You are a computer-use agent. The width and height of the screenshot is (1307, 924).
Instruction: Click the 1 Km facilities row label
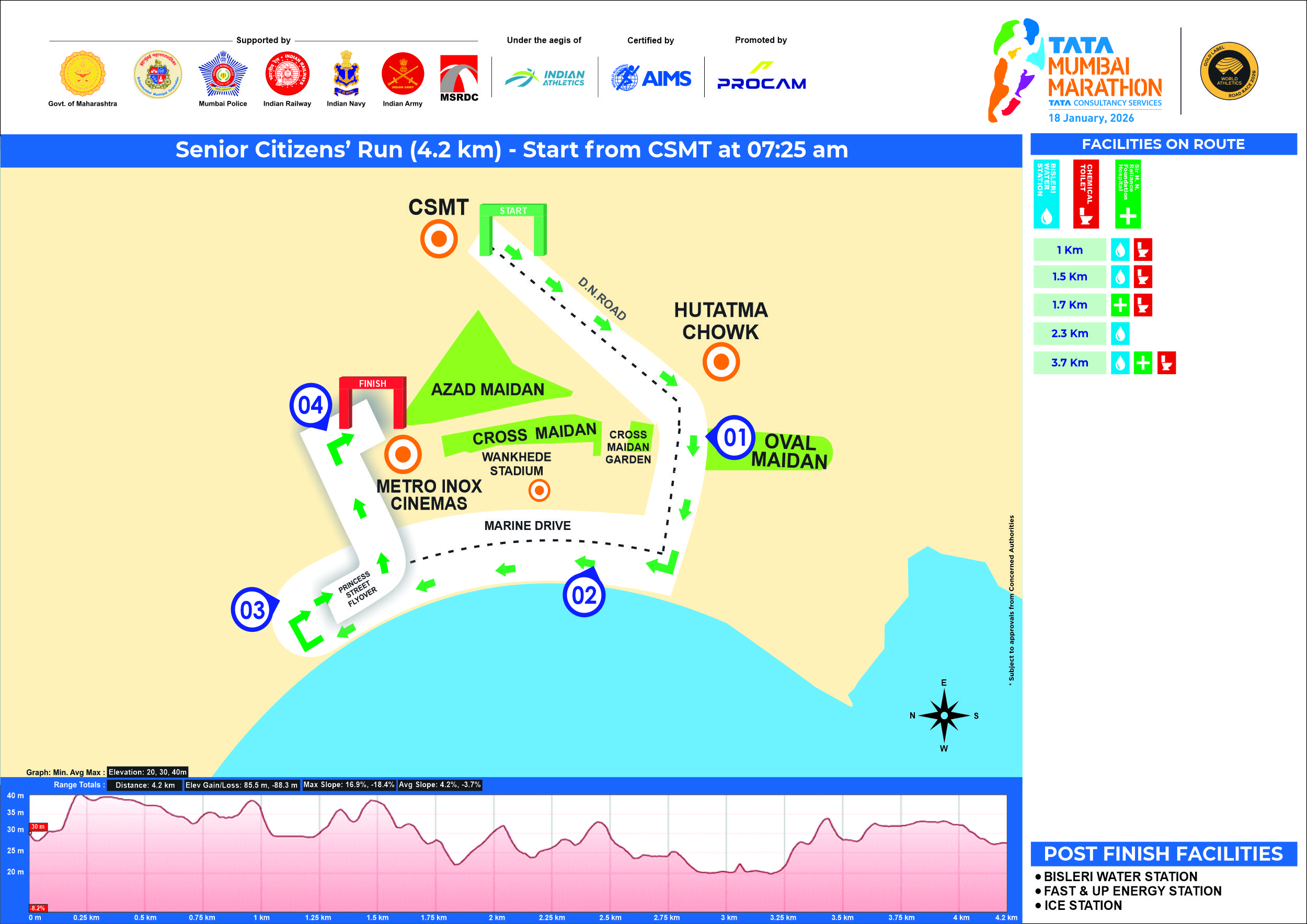tap(1069, 250)
